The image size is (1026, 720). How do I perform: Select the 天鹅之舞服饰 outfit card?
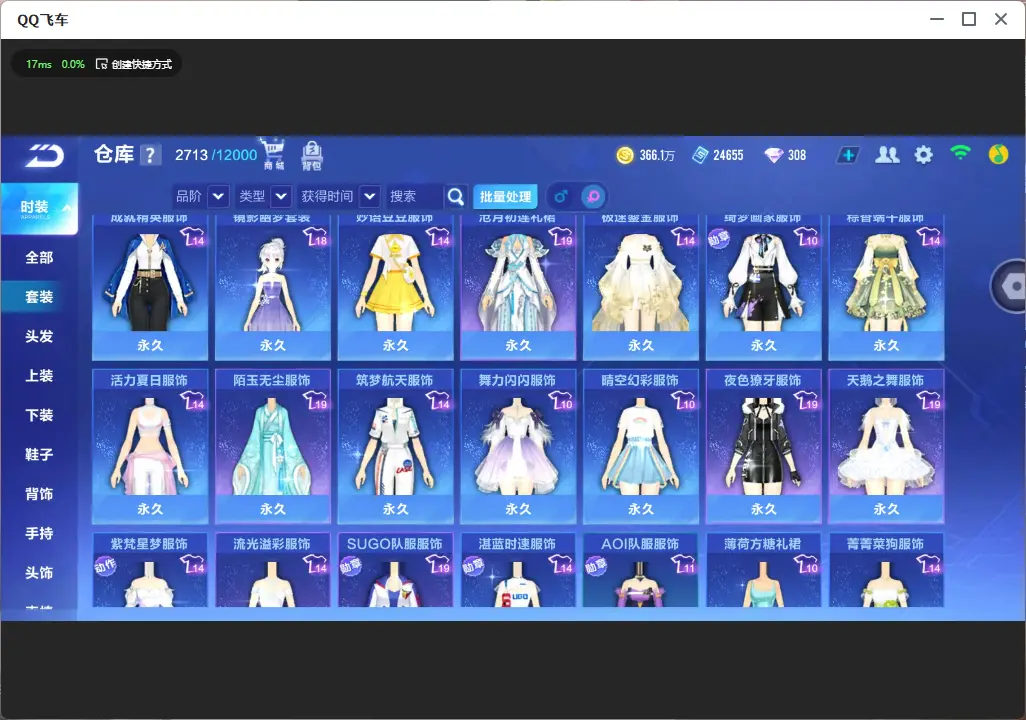pos(886,446)
